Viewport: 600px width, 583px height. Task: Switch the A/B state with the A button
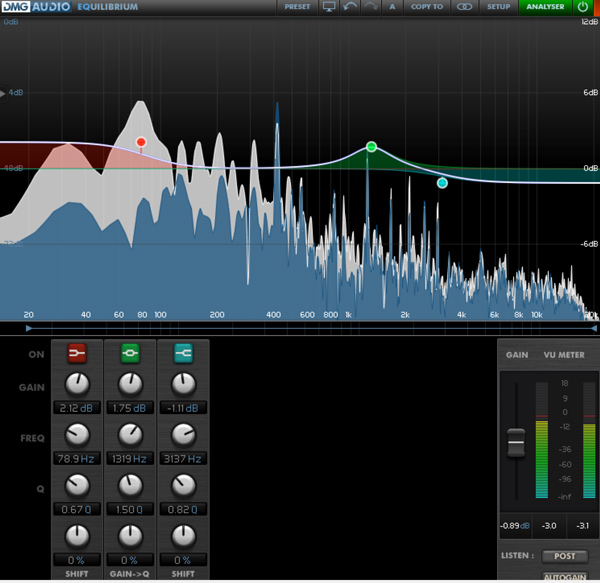click(392, 7)
